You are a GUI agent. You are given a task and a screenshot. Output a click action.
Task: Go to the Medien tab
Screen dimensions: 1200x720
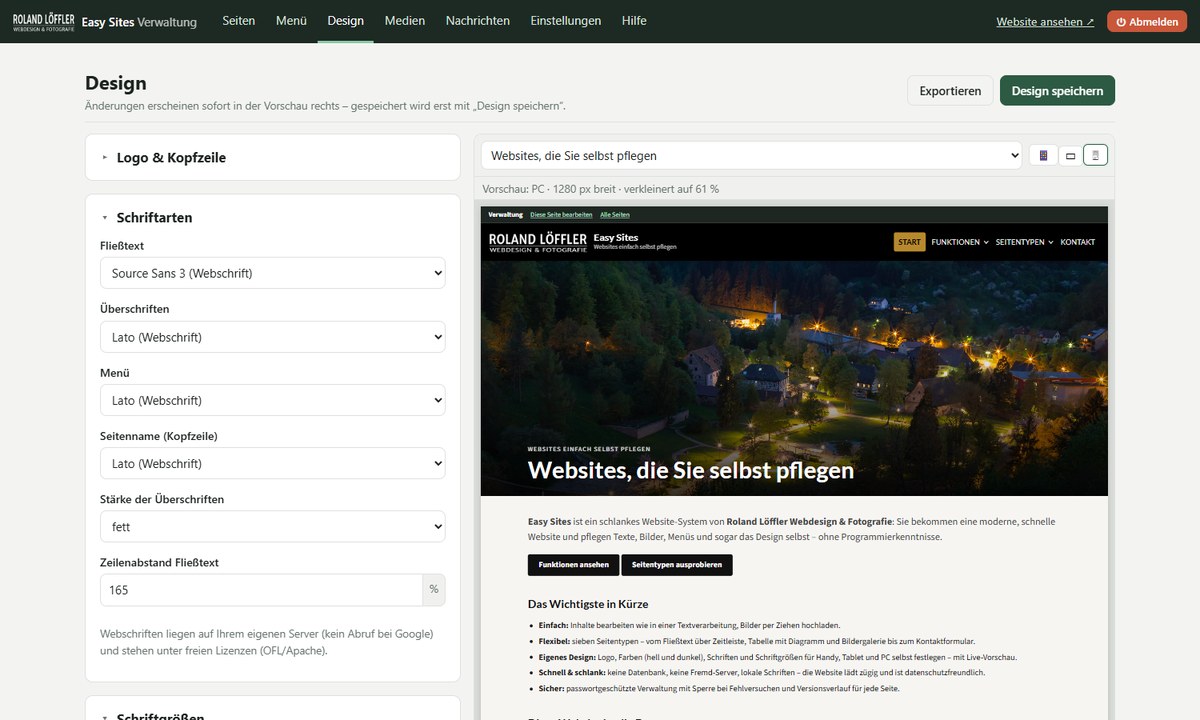404,20
